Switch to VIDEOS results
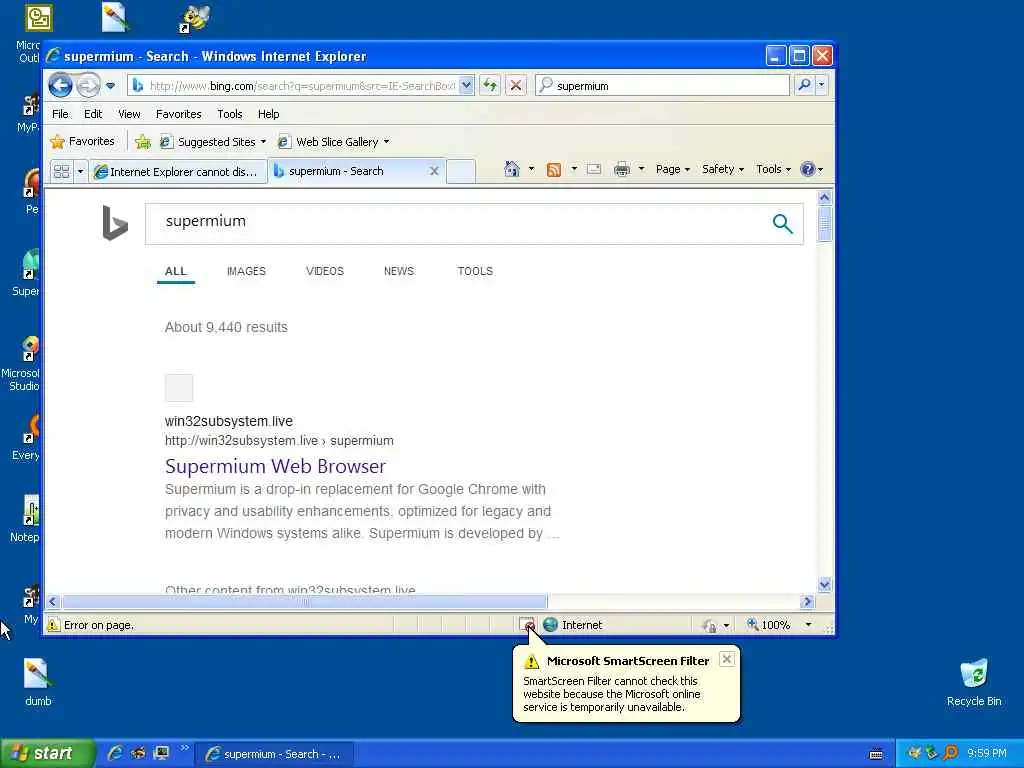1024x768 pixels. [325, 271]
